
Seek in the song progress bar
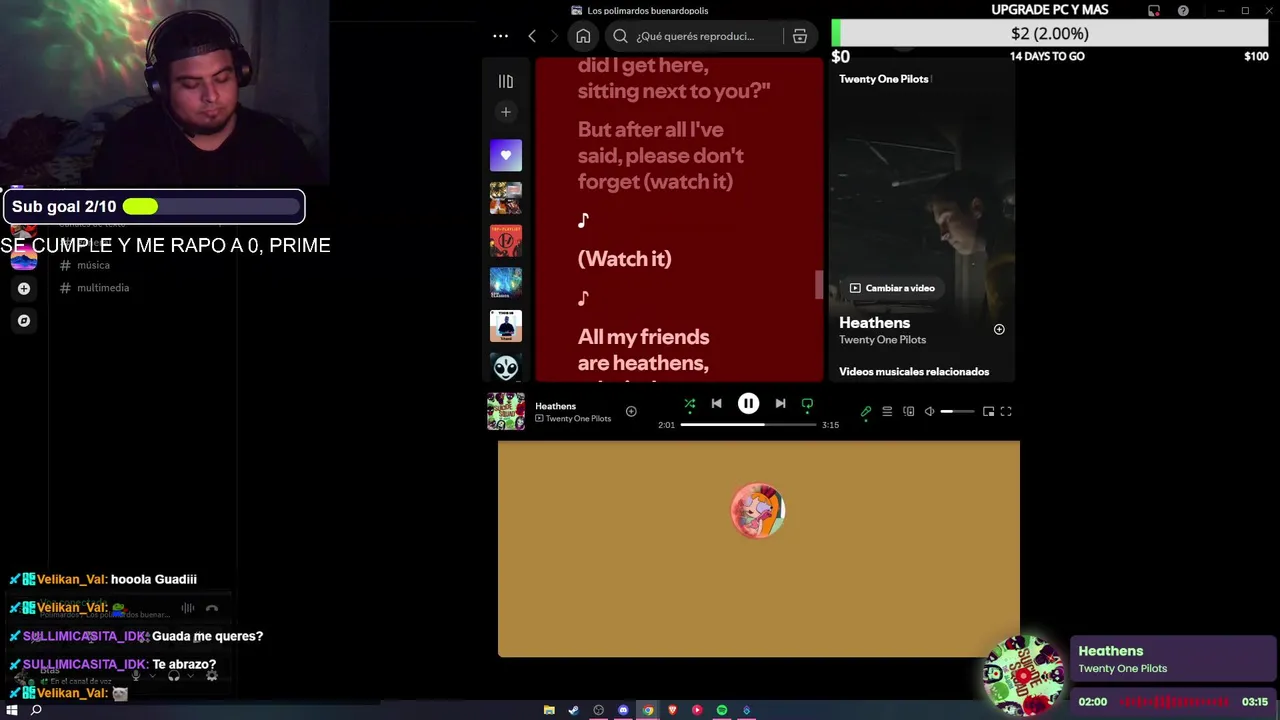[748, 424]
